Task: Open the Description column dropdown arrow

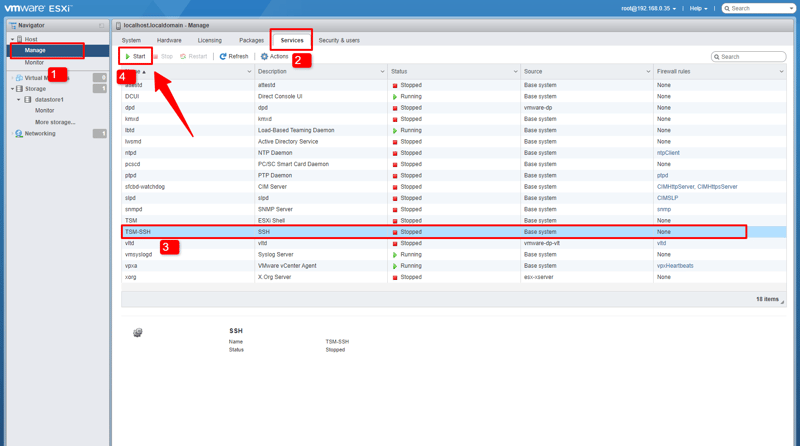Action: pos(382,72)
